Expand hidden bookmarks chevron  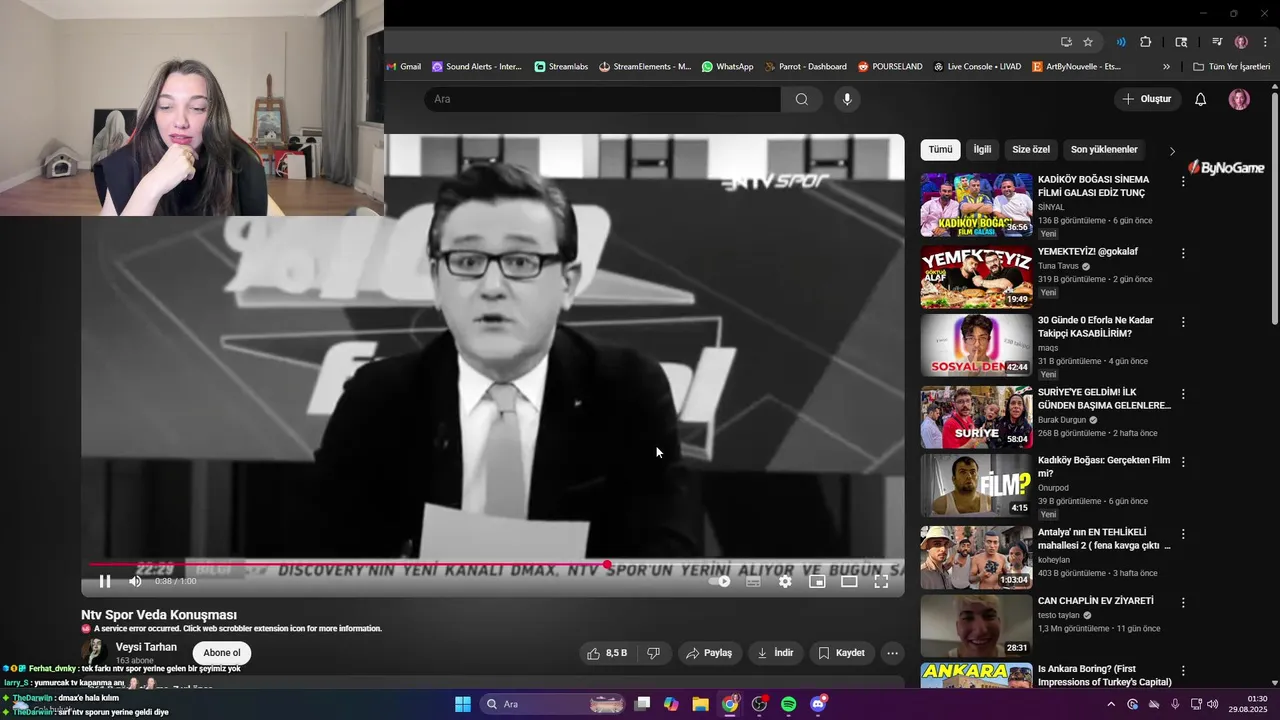click(x=1166, y=67)
